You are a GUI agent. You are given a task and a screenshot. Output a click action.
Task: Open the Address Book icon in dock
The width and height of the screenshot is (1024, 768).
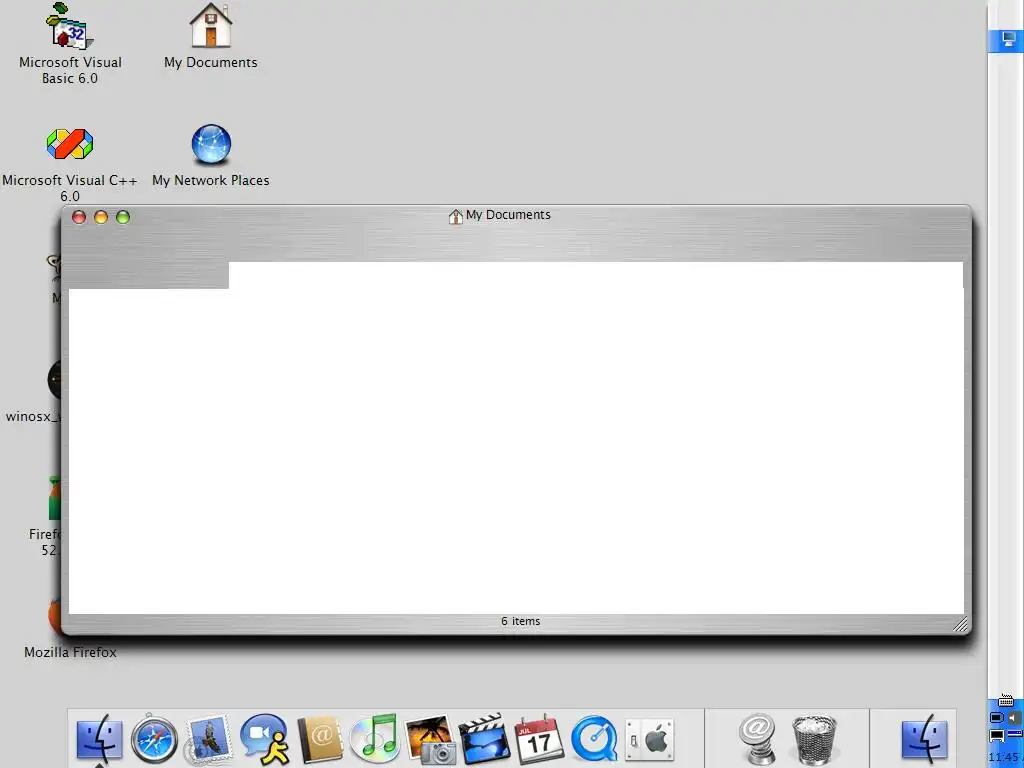[319, 739]
